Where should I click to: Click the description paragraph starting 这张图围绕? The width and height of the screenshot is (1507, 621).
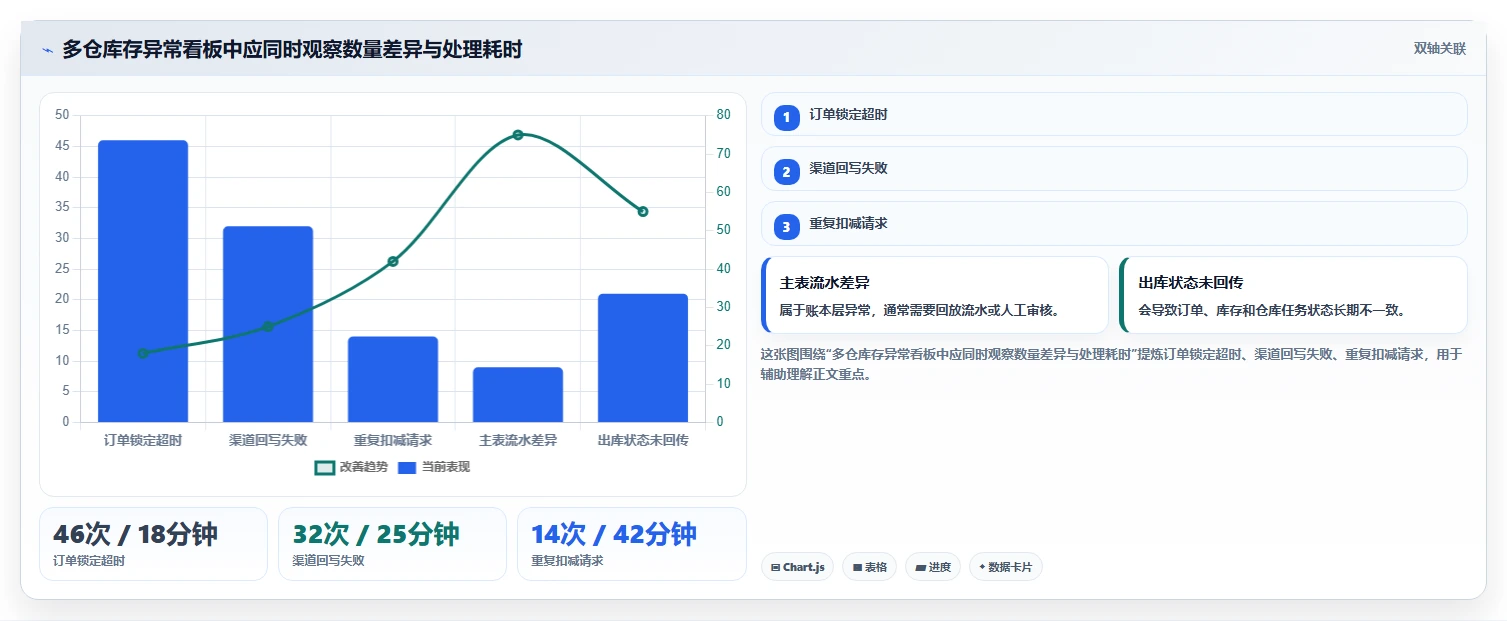point(1112,364)
